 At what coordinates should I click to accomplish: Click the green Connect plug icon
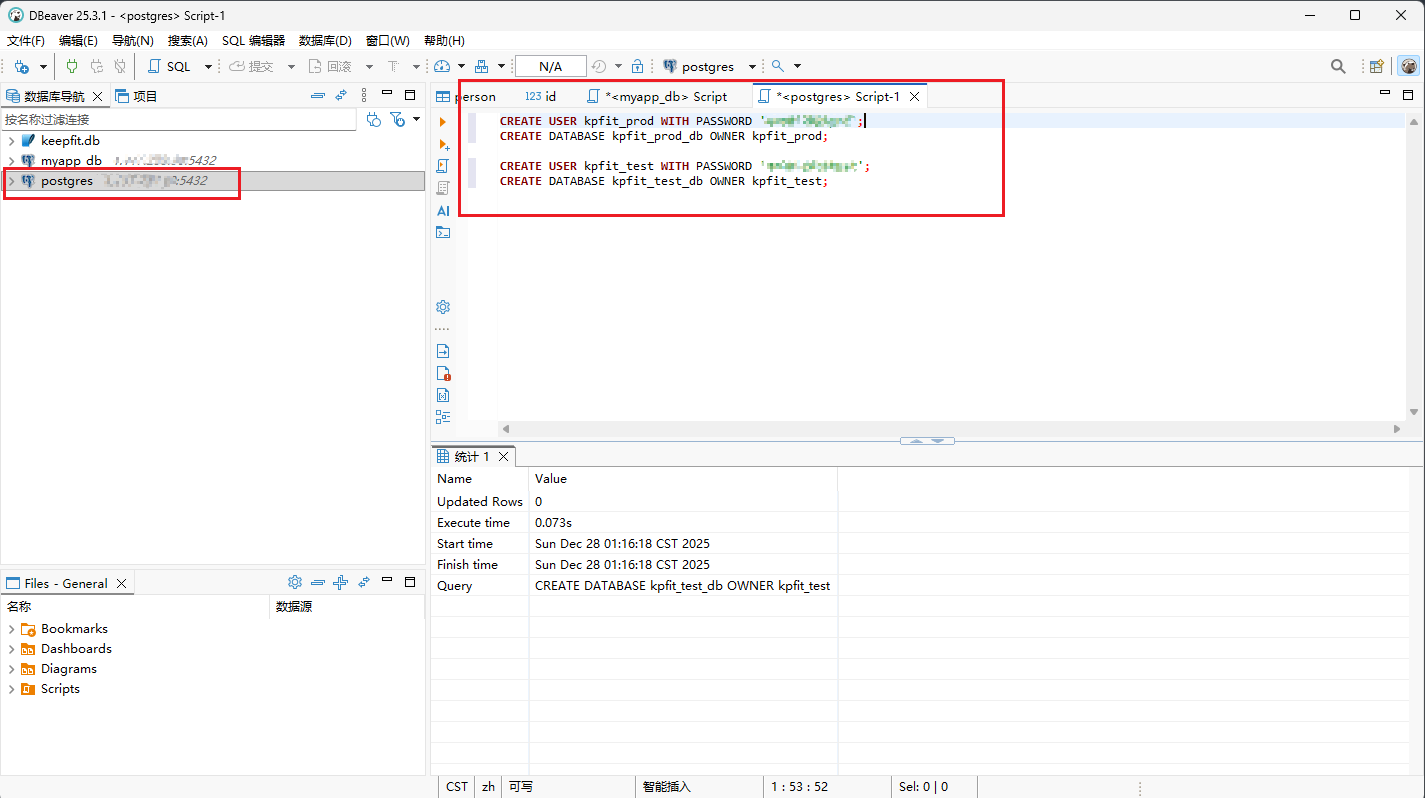coord(72,66)
